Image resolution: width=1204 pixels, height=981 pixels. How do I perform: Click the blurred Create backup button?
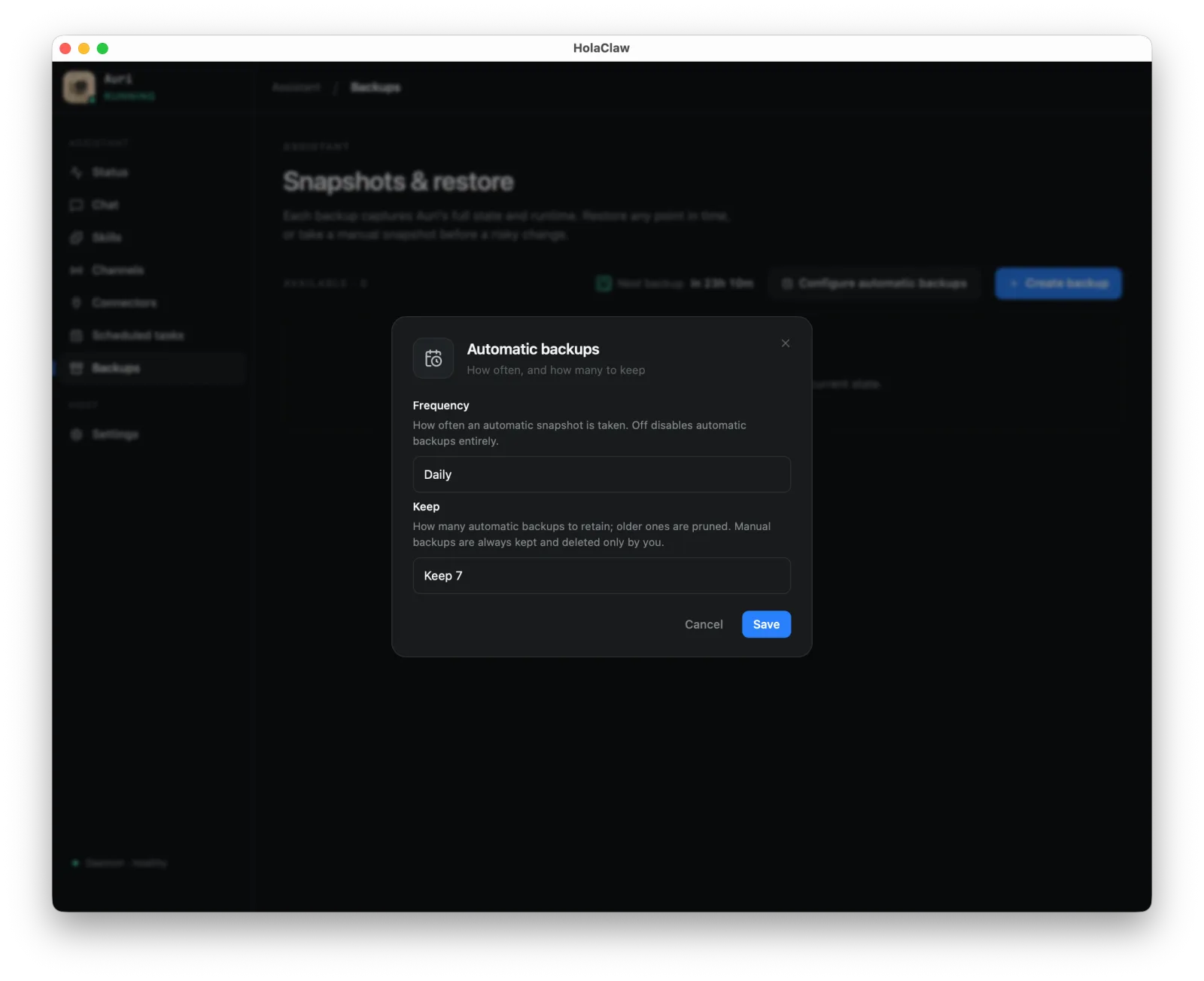click(1059, 283)
